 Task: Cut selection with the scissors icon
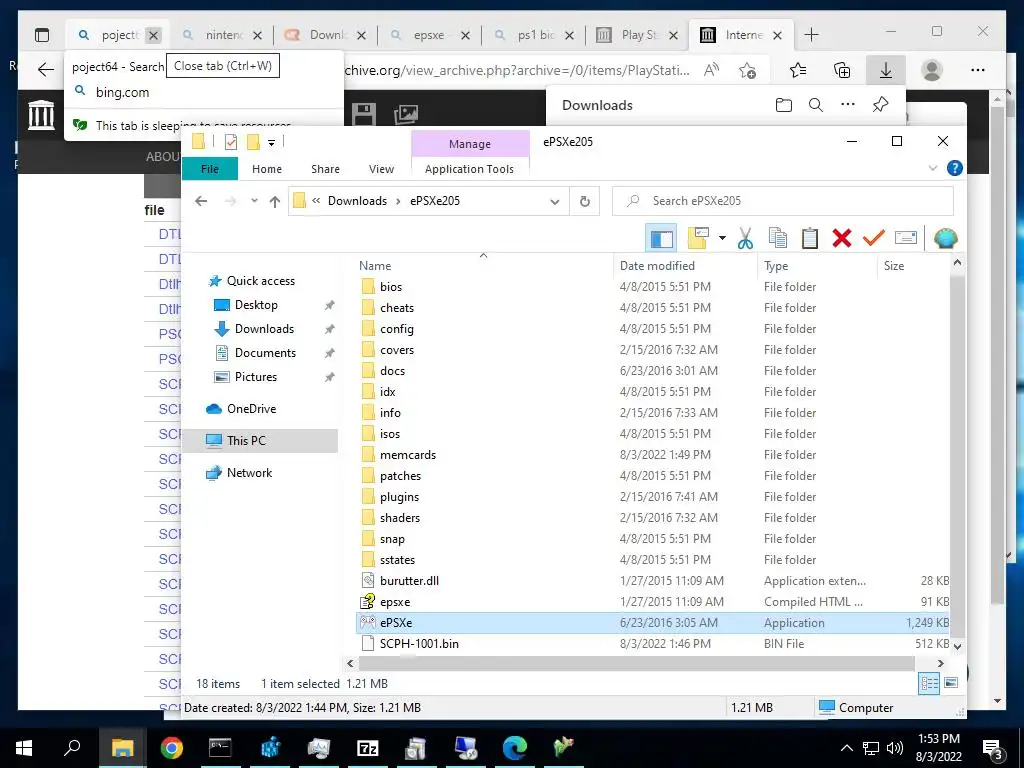tap(745, 238)
